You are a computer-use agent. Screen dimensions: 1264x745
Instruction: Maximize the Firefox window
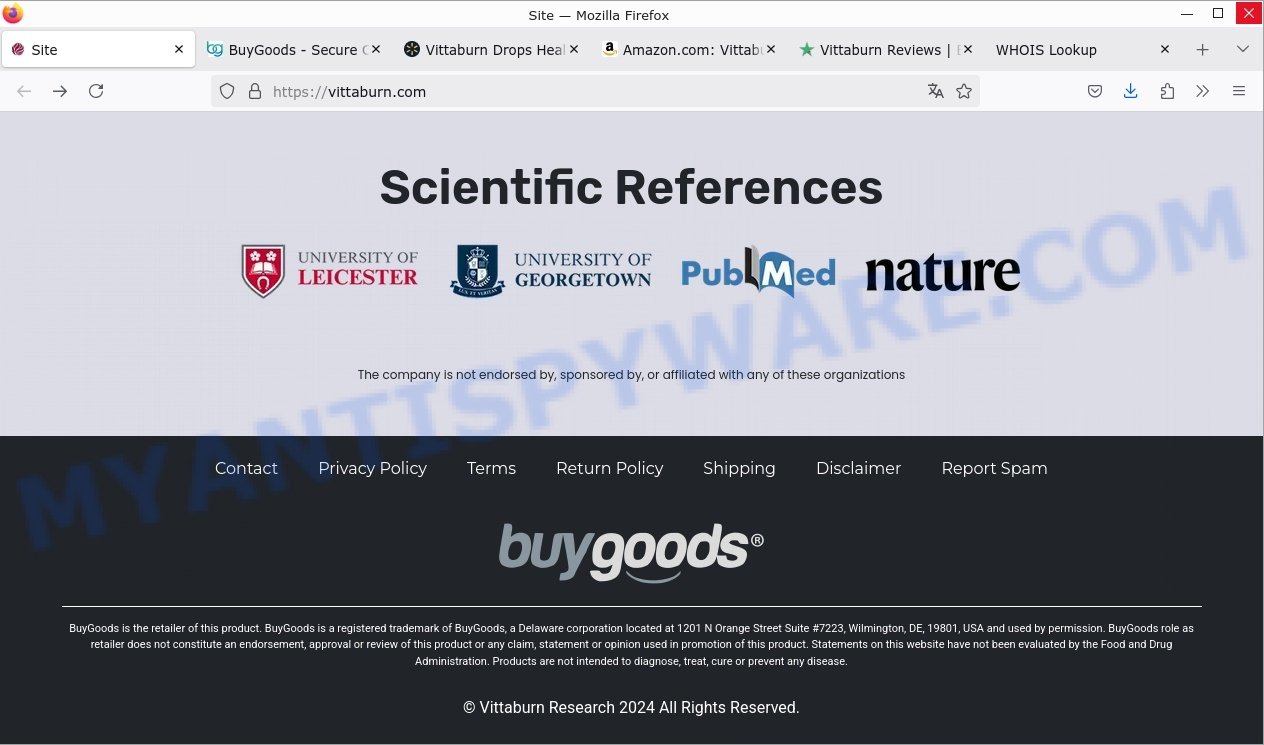click(x=1218, y=14)
